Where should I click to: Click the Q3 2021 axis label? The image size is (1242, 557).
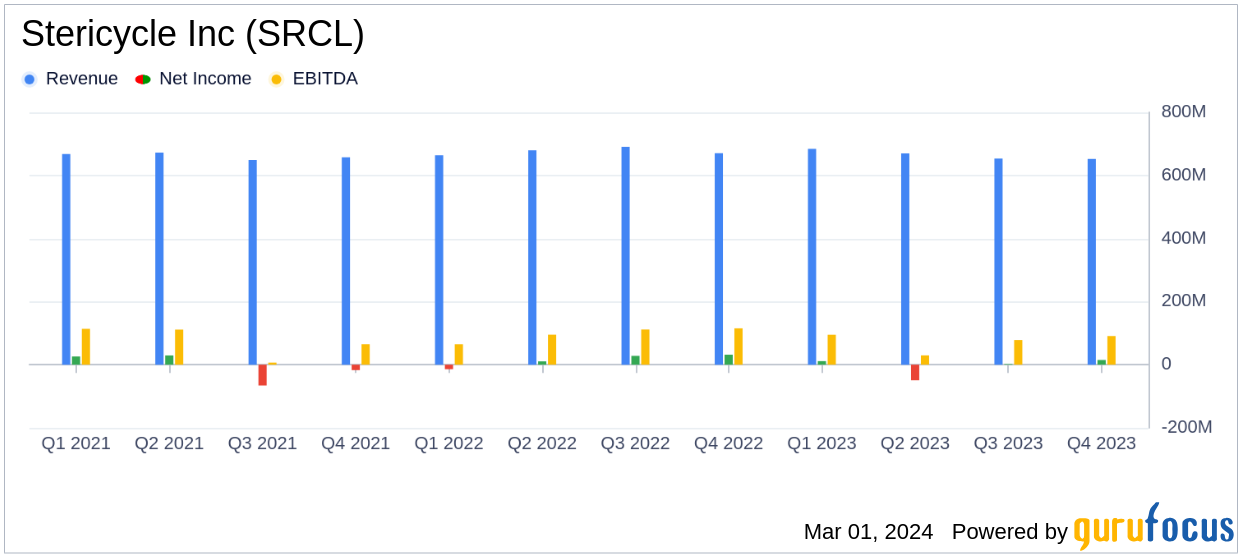tap(262, 443)
